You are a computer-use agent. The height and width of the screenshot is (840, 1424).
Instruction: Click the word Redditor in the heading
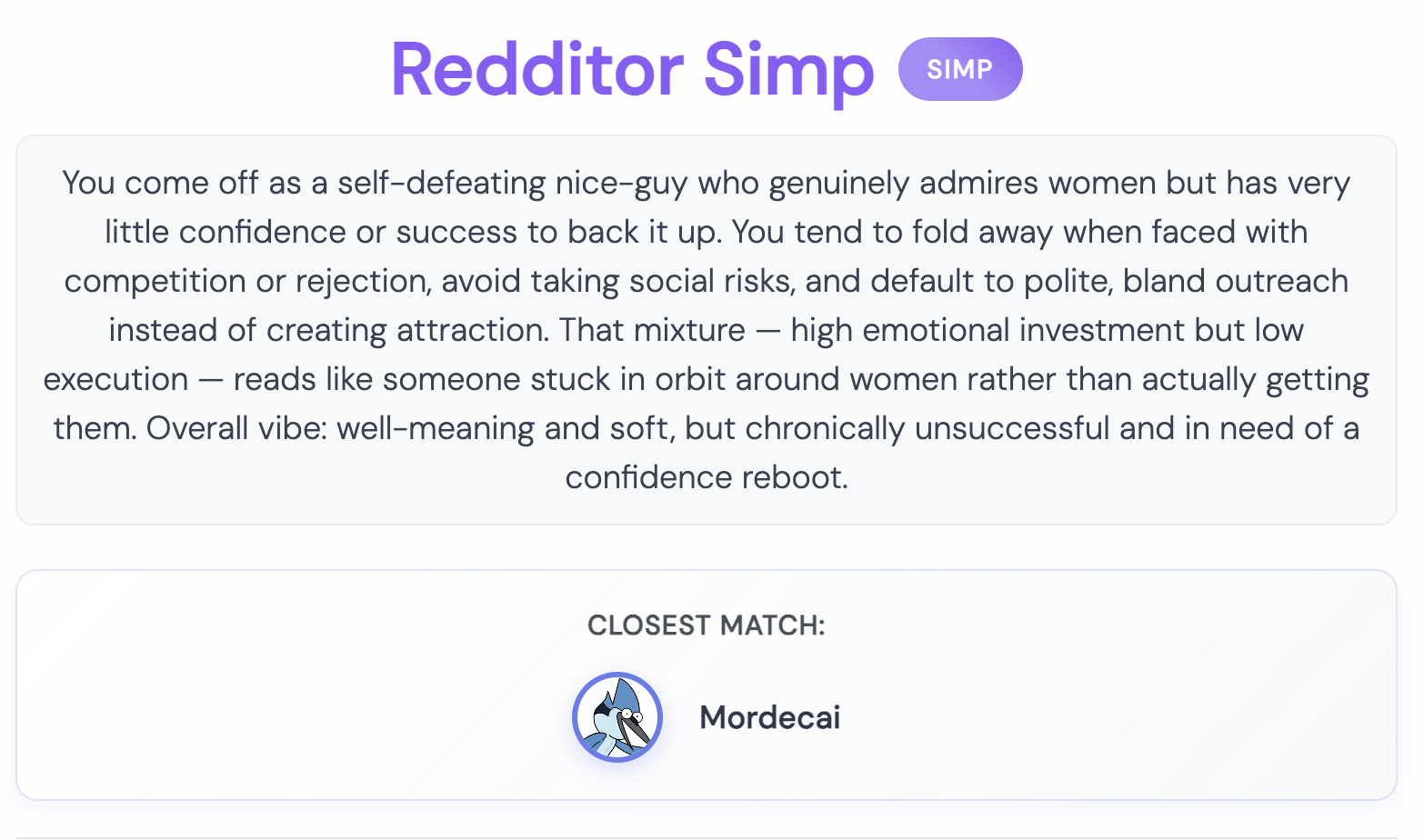537,69
